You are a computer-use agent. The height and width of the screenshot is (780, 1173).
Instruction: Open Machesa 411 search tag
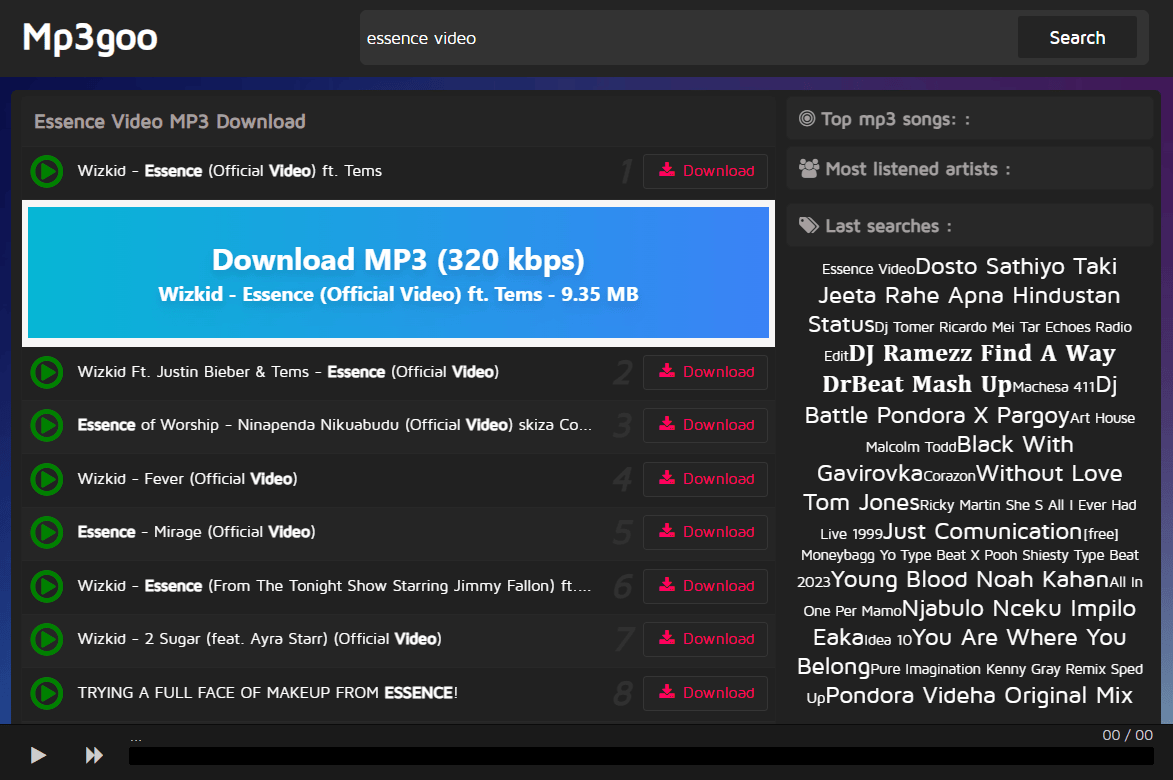click(x=1053, y=387)
